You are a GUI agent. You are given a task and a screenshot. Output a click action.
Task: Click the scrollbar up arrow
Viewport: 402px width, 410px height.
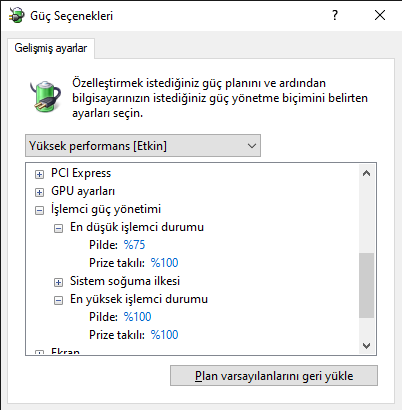coord(367,173)
